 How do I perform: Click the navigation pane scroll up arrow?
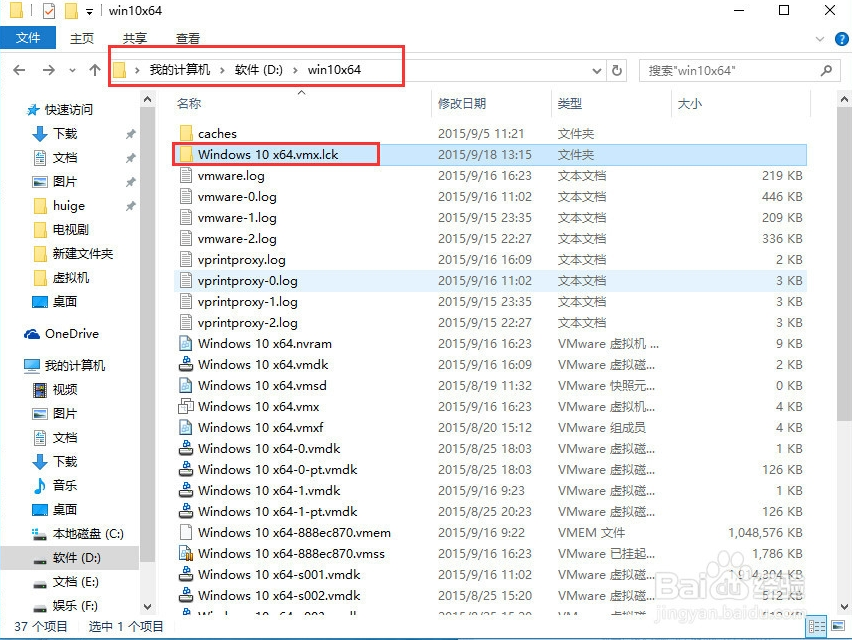147,99
